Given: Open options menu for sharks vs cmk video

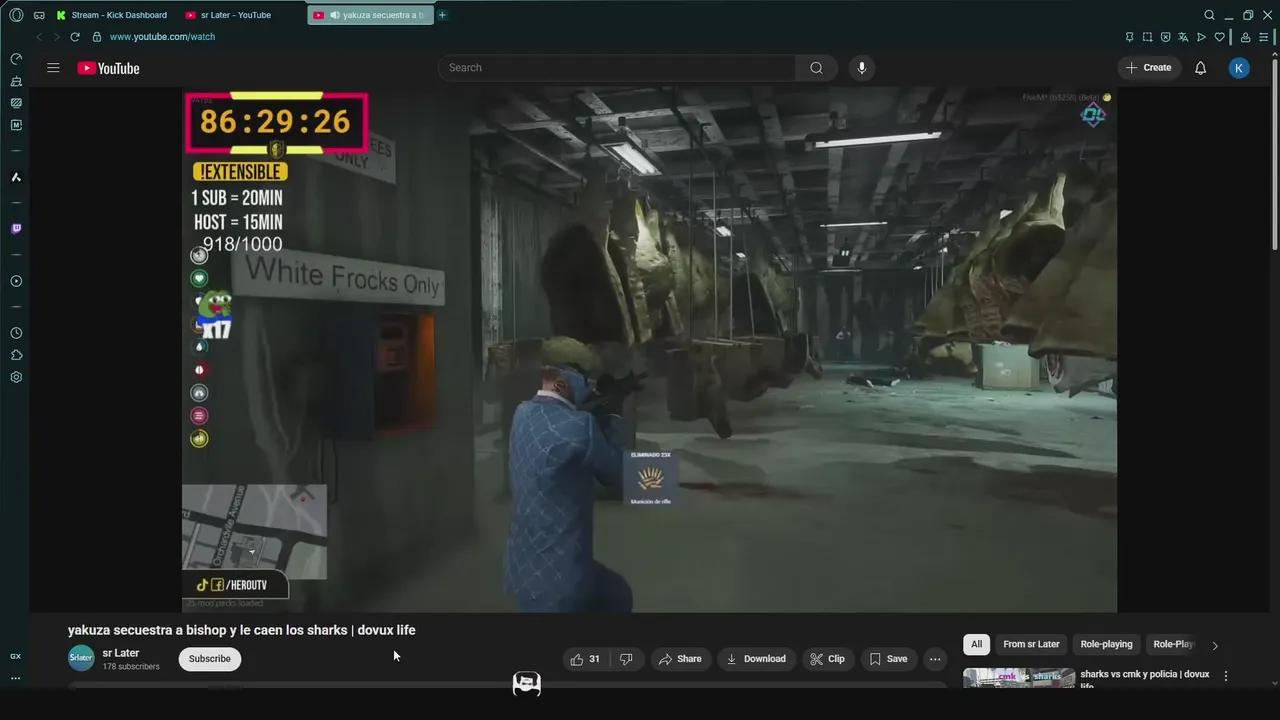Looking at the screenshot, I should pyautogui.click(x=1226, y=676).
